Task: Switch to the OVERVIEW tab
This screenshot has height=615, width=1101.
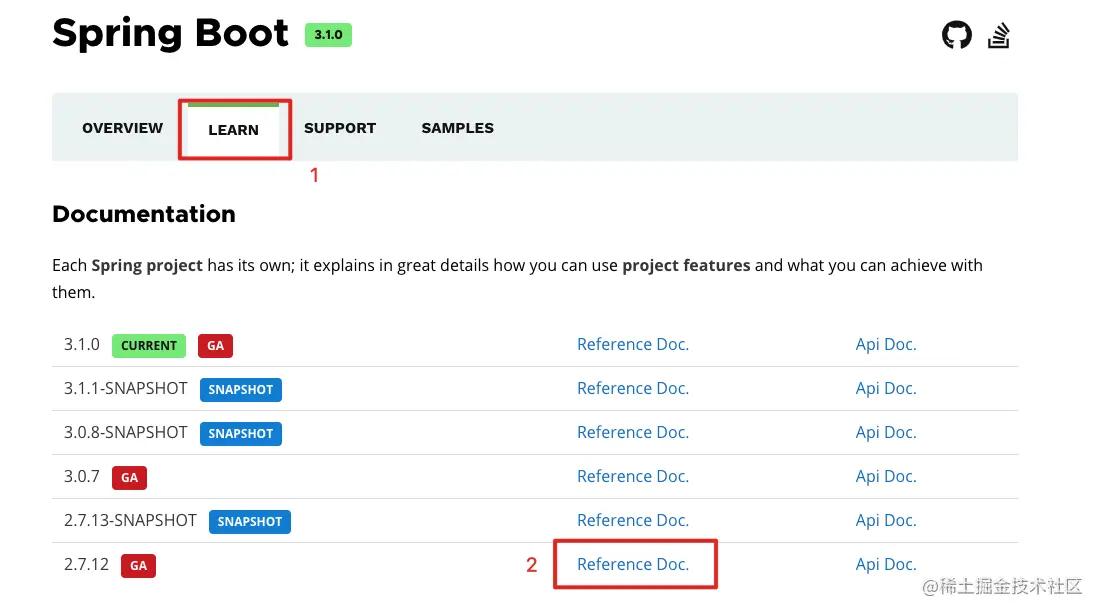Action: coord(122,128)
